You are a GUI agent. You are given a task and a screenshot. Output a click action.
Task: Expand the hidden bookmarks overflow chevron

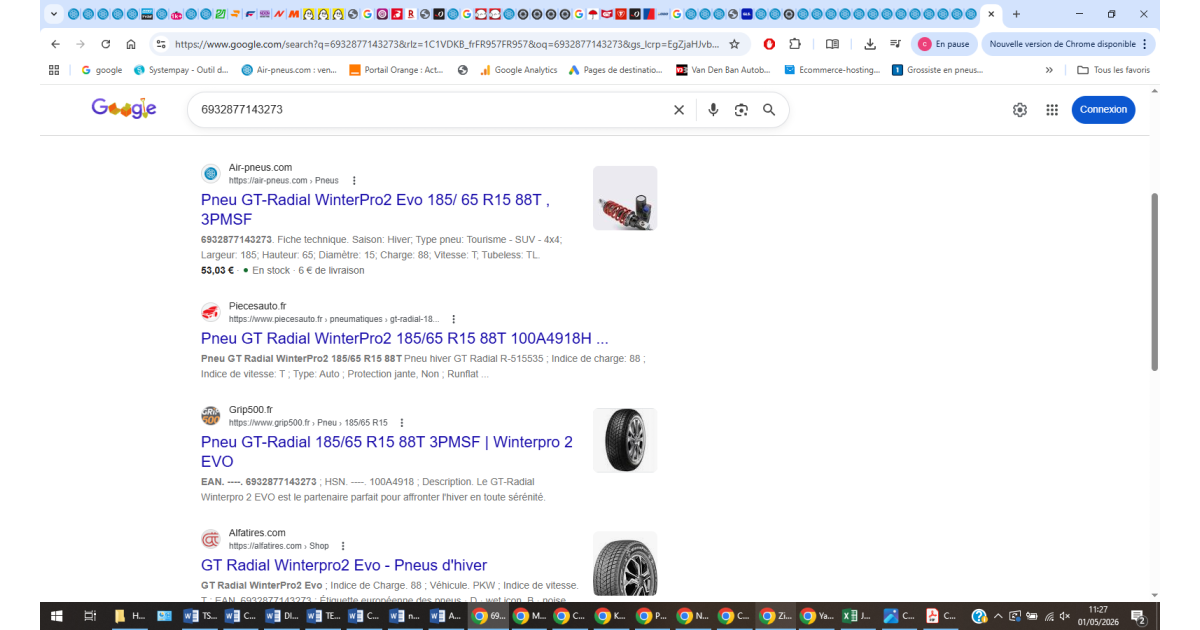coord(1049,70)
